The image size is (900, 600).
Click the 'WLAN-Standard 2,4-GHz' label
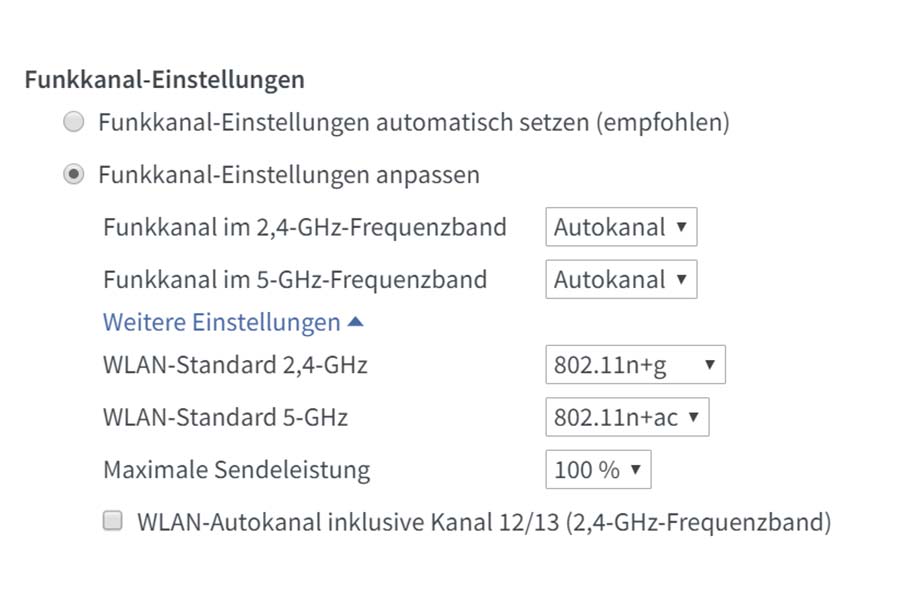pyautogui.click(x=235, y=365)
